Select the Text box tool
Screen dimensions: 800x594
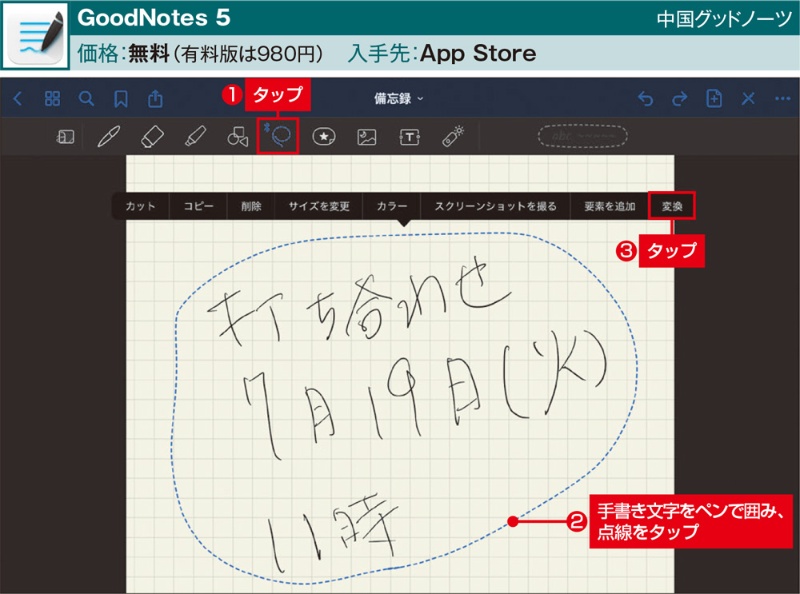click(410, 137)
